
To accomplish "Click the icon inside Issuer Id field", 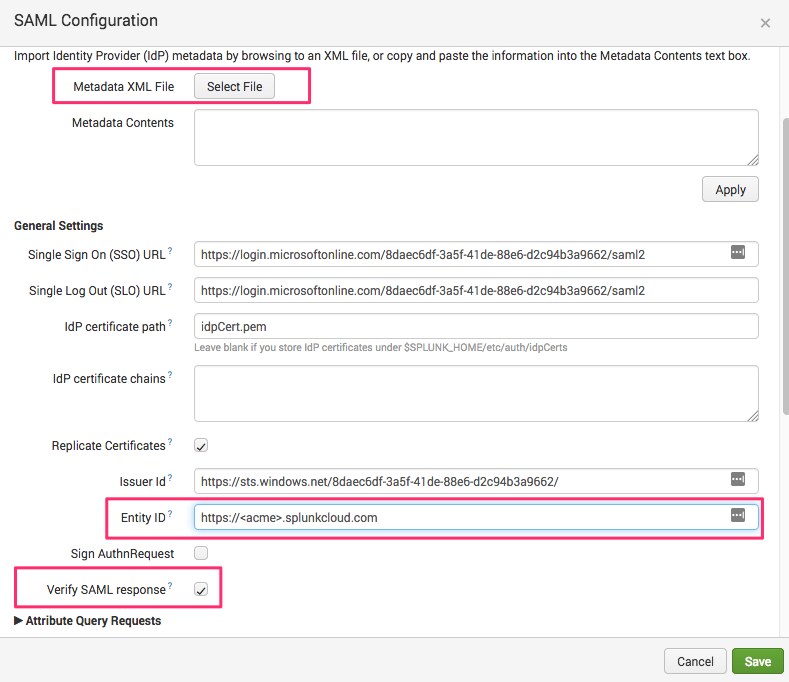I will tap(738, 479).
